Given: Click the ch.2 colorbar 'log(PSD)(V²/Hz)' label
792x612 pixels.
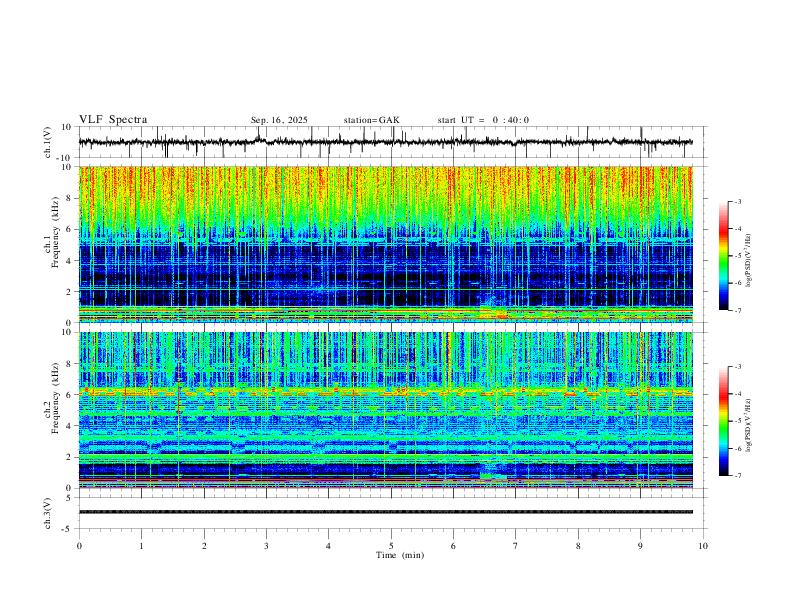Looking at the screenshot, I should [x=749, y=425].
